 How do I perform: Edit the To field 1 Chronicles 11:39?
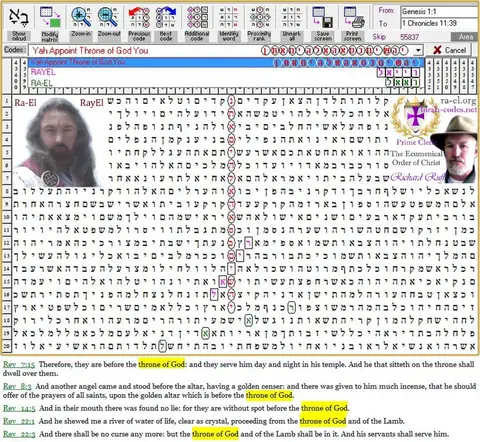pyautogui.click(x=439, y=23)
